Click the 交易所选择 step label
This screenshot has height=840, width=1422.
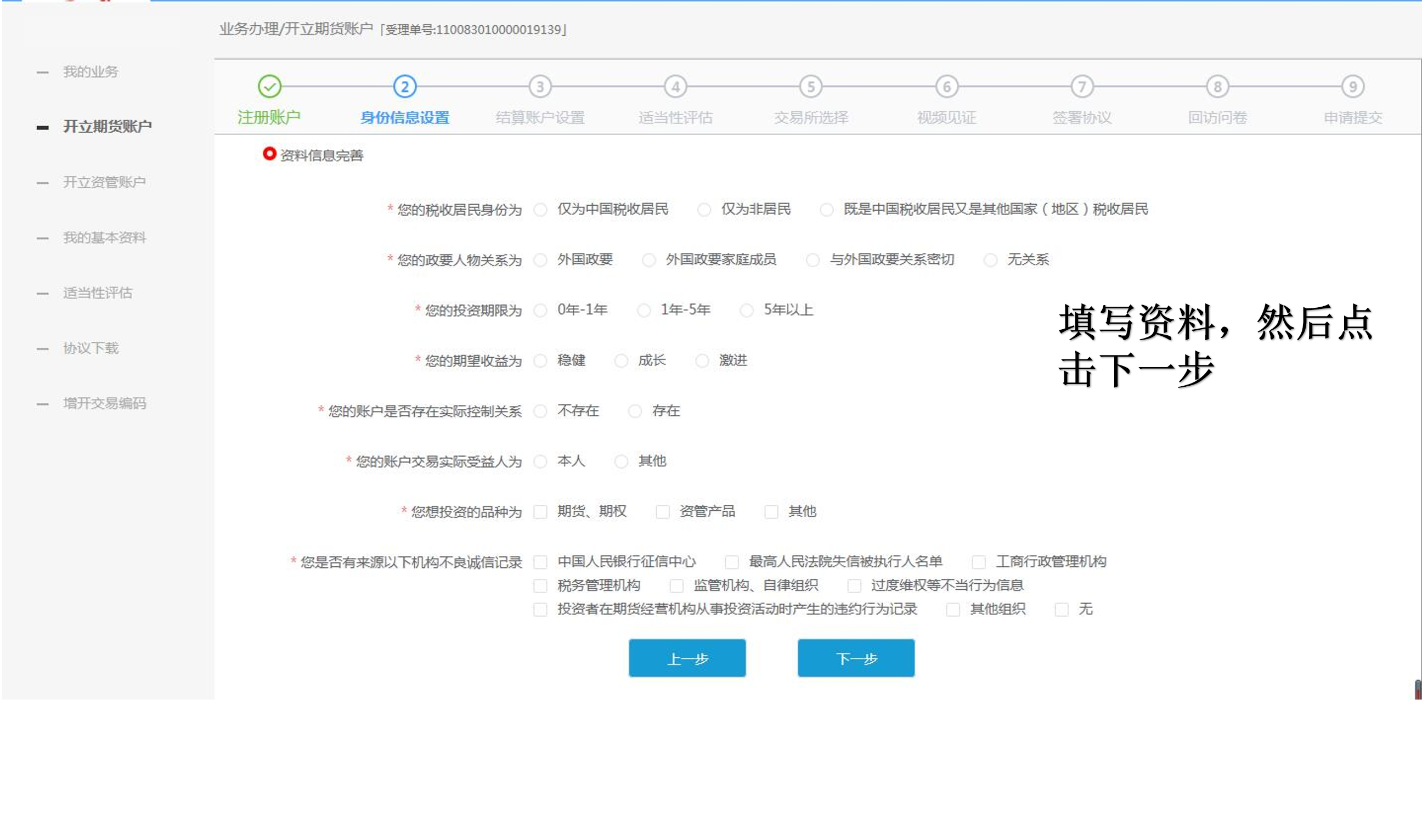811,118
